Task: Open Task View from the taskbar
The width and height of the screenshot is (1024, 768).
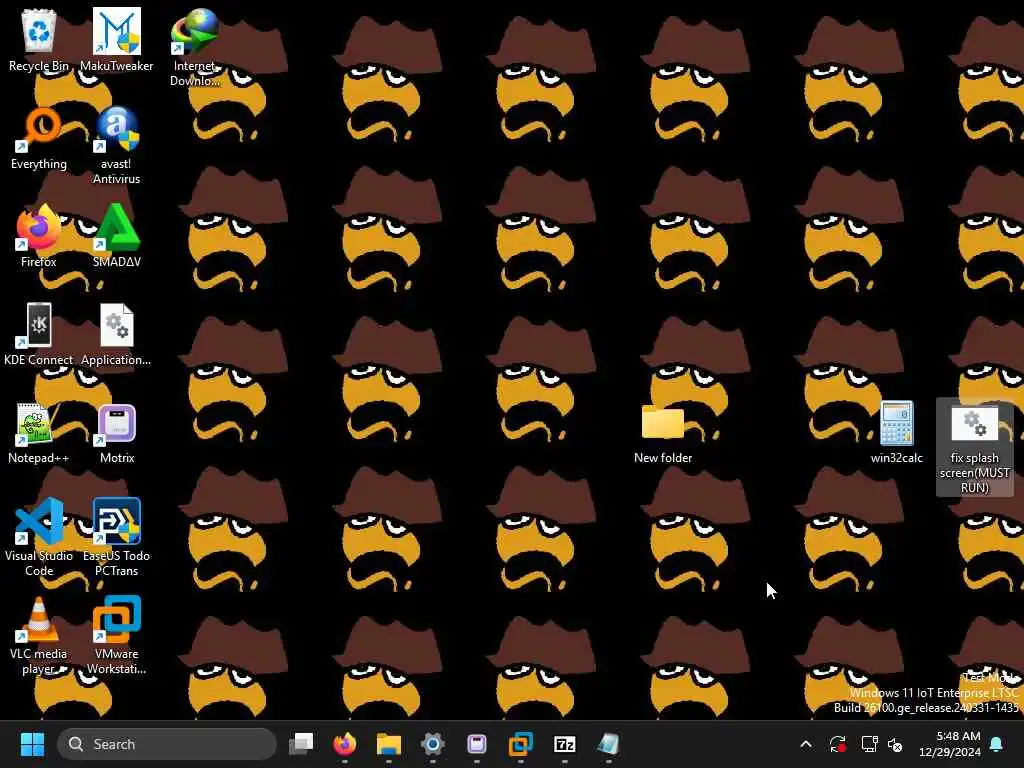Action: [301, 744]
